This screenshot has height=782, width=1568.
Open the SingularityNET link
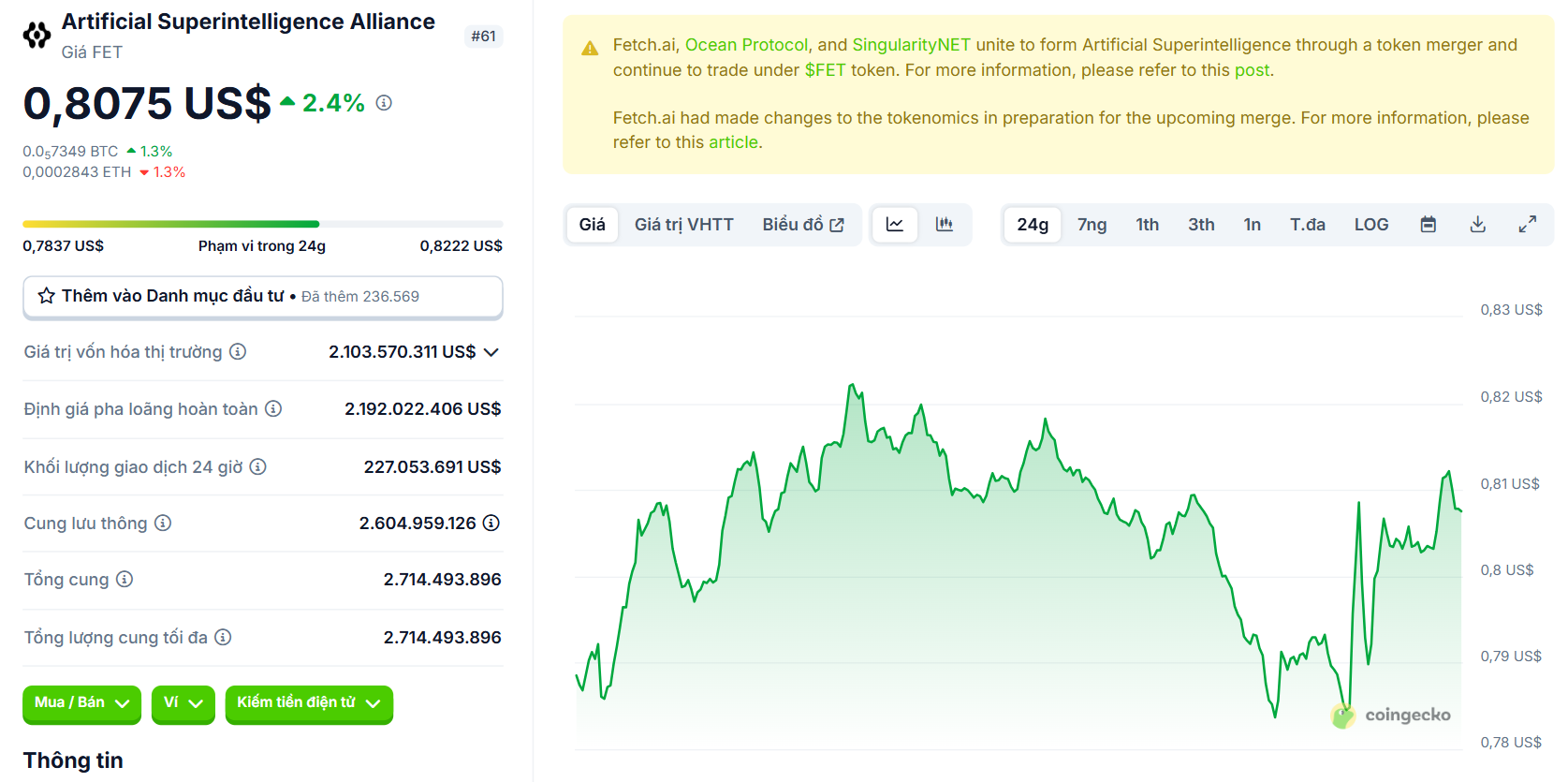click(x=912, y=45)
